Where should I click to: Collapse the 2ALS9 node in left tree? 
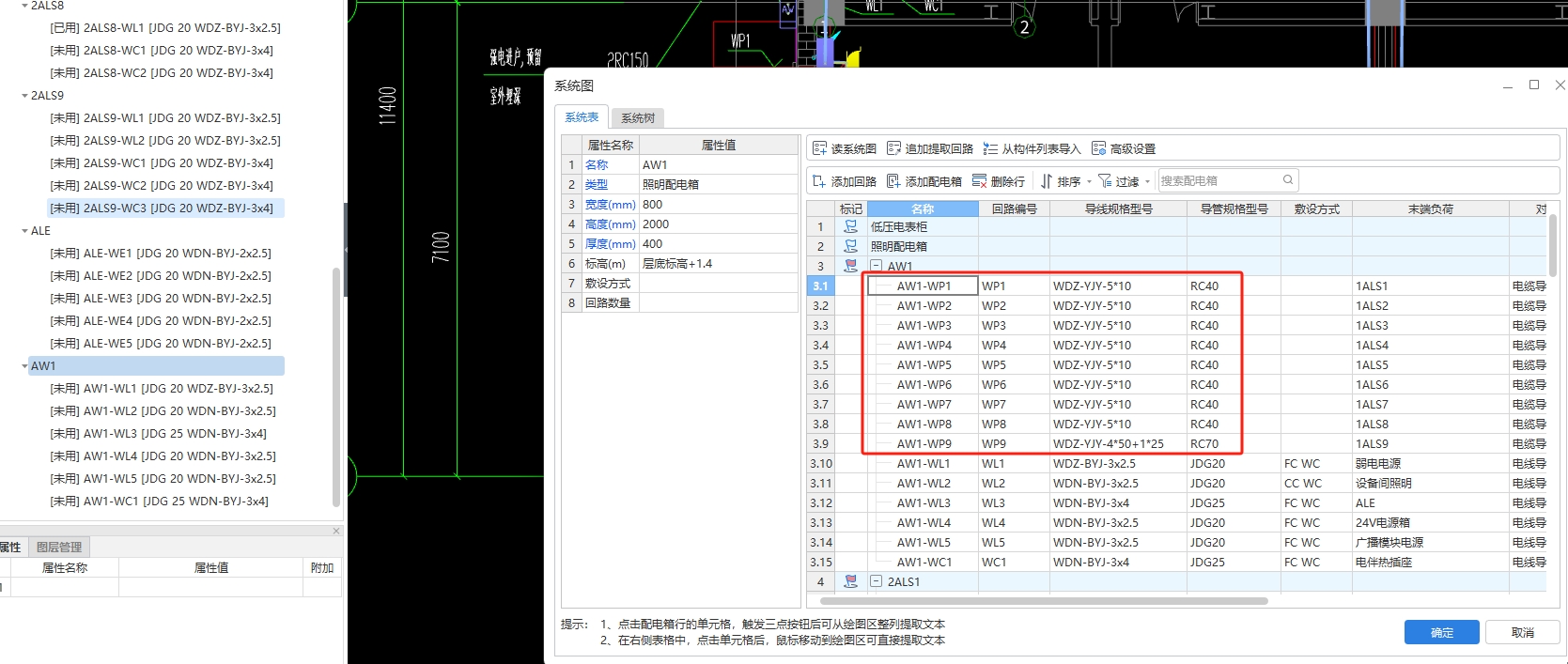(24, 96)
